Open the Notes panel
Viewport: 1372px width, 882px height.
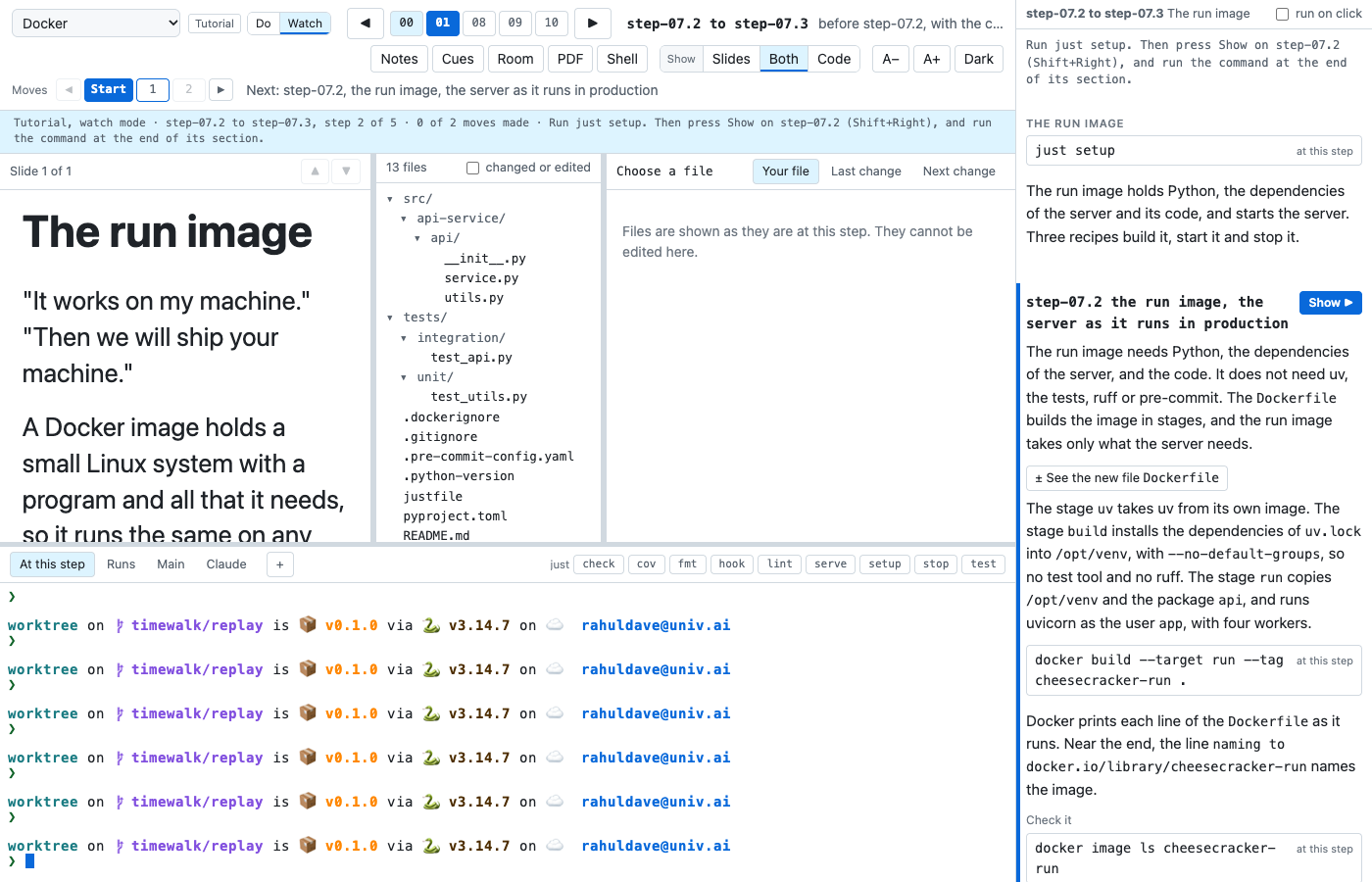pos(400,59)
